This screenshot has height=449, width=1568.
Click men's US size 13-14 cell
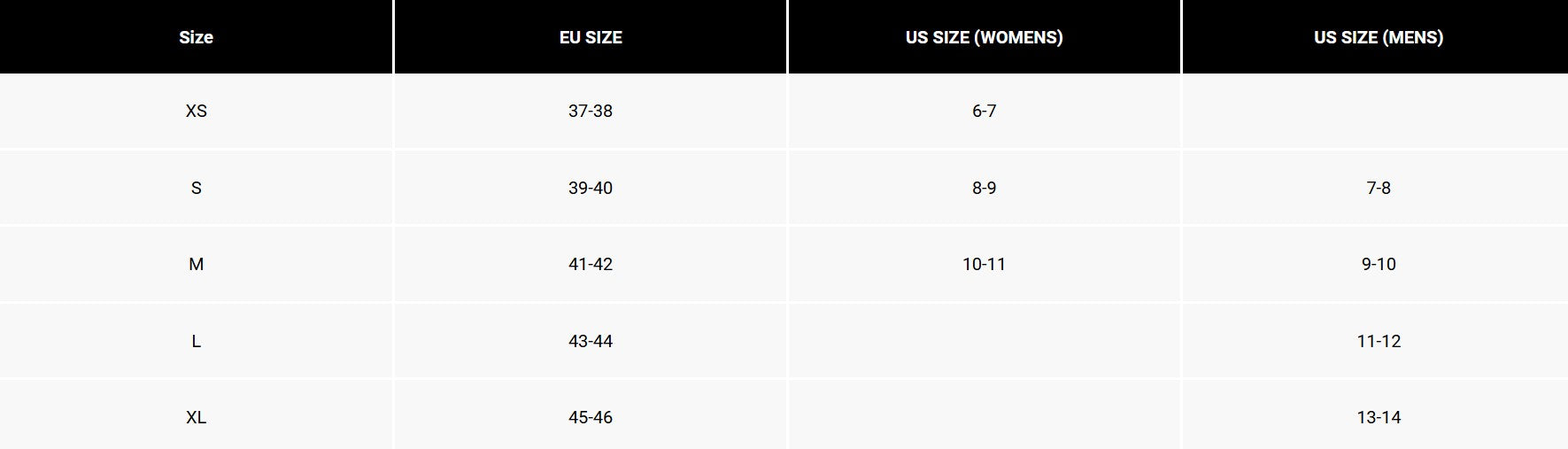(1378, 417)
